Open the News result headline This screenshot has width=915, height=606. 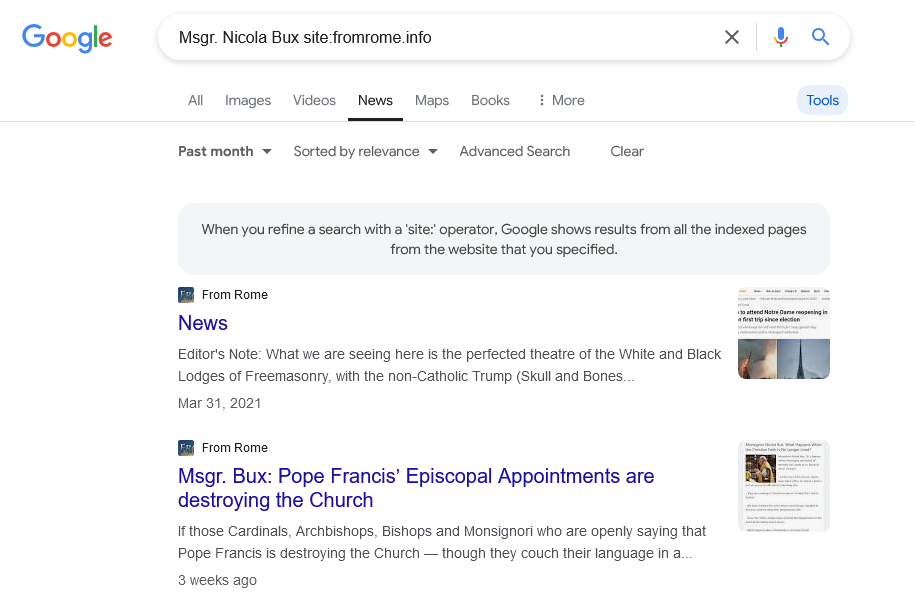[202, 323]
